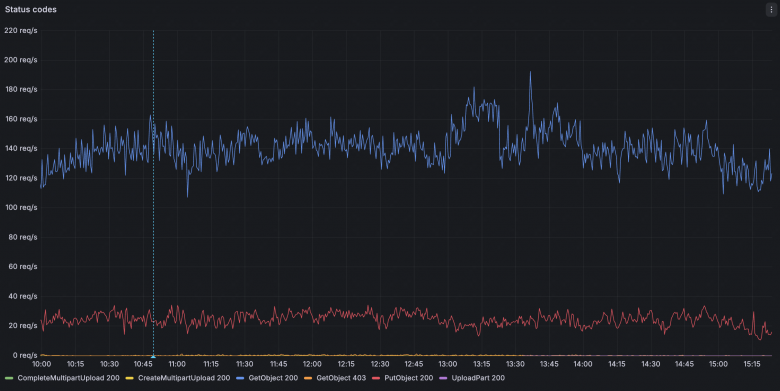Toggle GetObject 403 series in legend
The width and height of the screenshot is (780, 391).
pyautogui.click(x=341, y=378)
